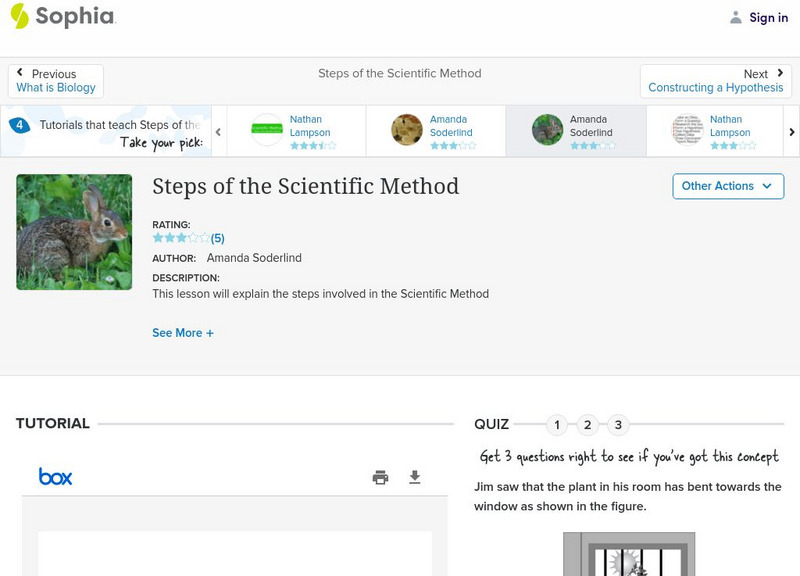800x576 pixels.
Task: Click the user profile icon beside Sign in
Action: [x=736, y=17]
